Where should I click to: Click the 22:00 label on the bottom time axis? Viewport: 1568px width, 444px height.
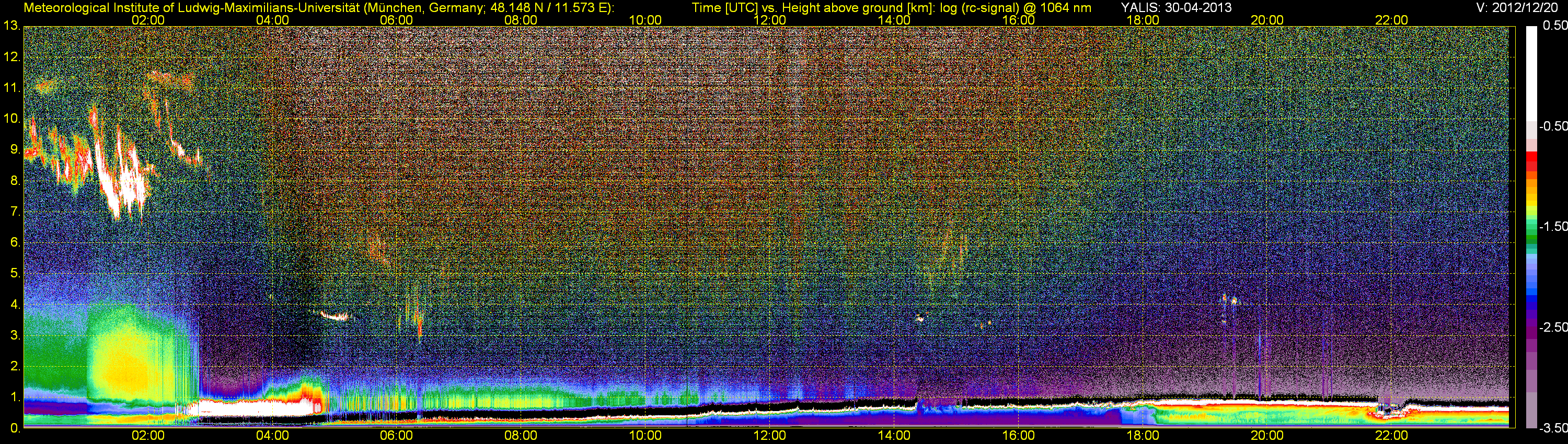(x=1391, y=436)
